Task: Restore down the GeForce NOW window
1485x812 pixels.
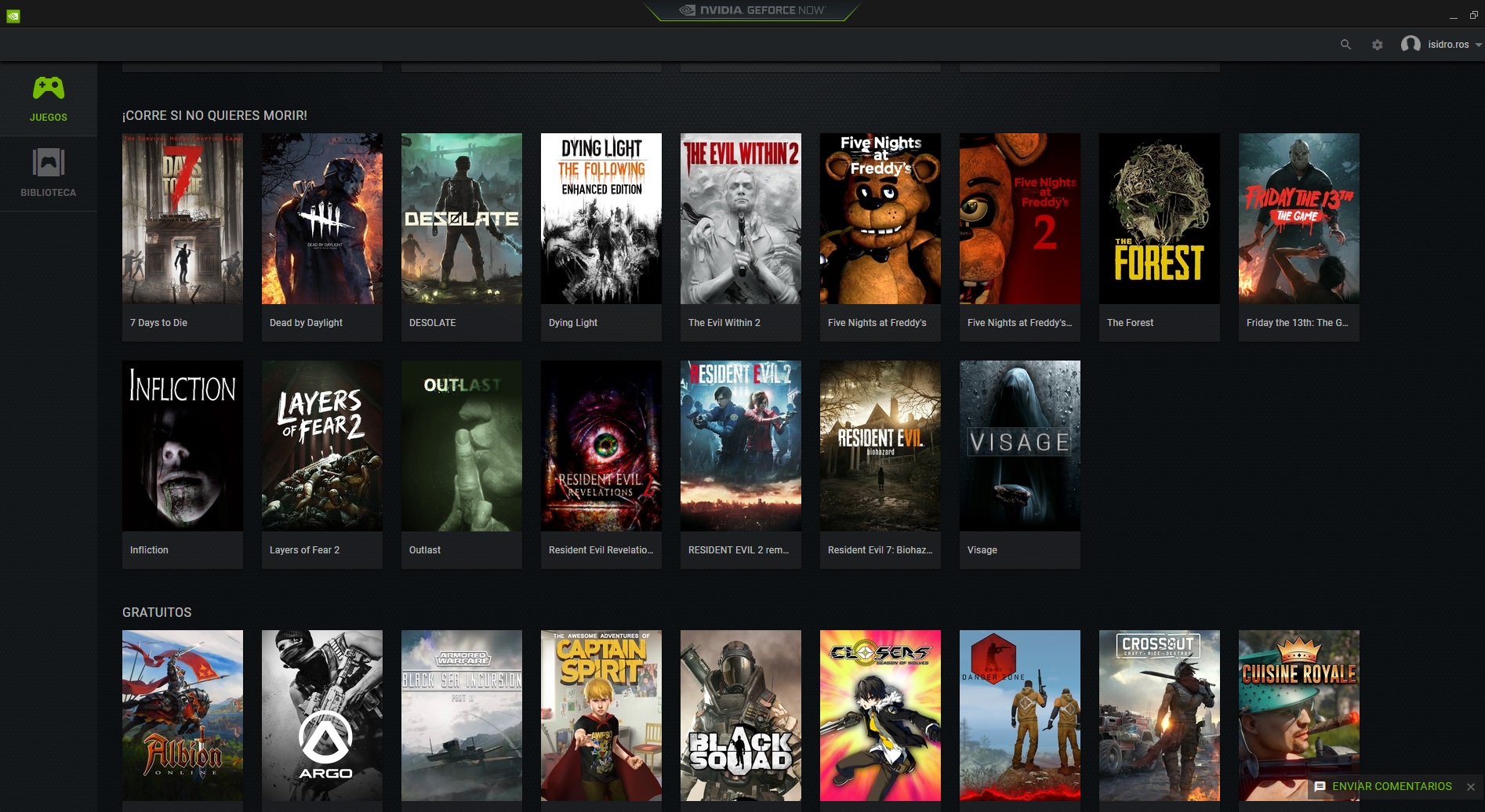Action: [x=1474, y=15]
